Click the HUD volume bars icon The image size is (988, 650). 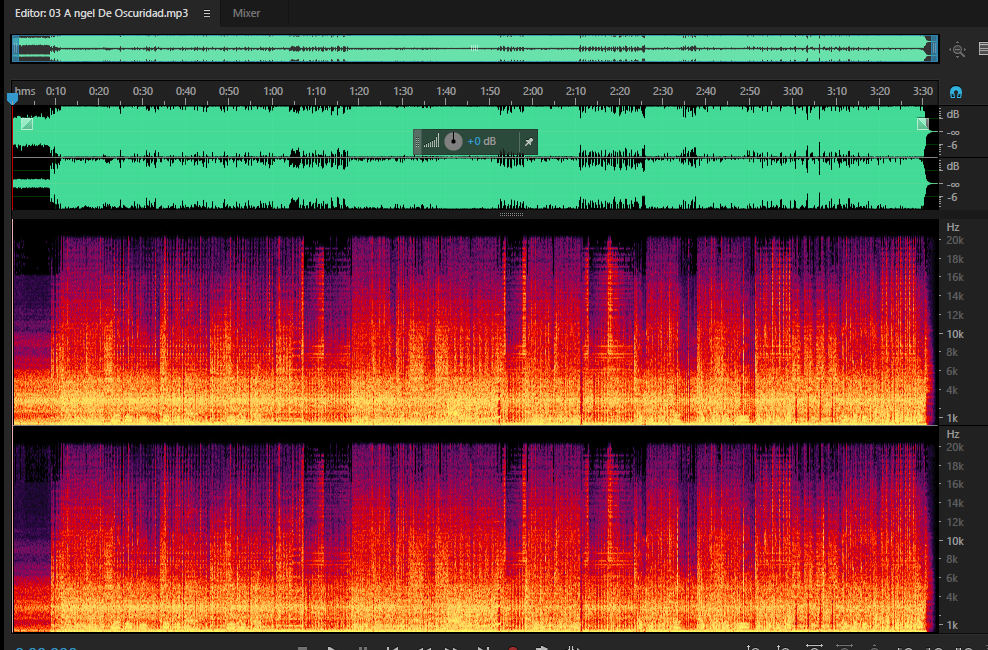pyautogui.click(x=432, y=141)
